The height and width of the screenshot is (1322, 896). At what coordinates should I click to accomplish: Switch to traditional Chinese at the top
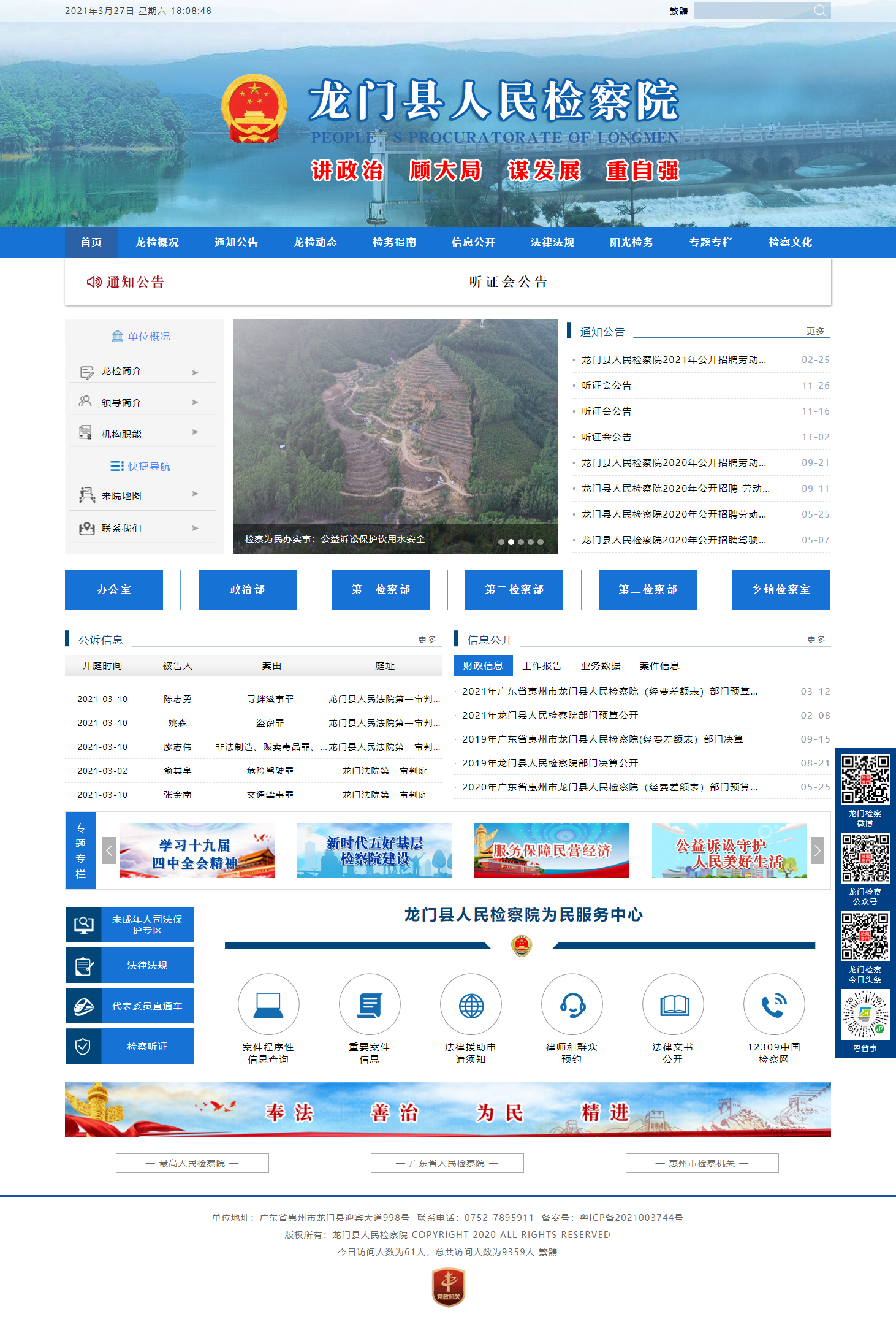[x=678, y=11]
